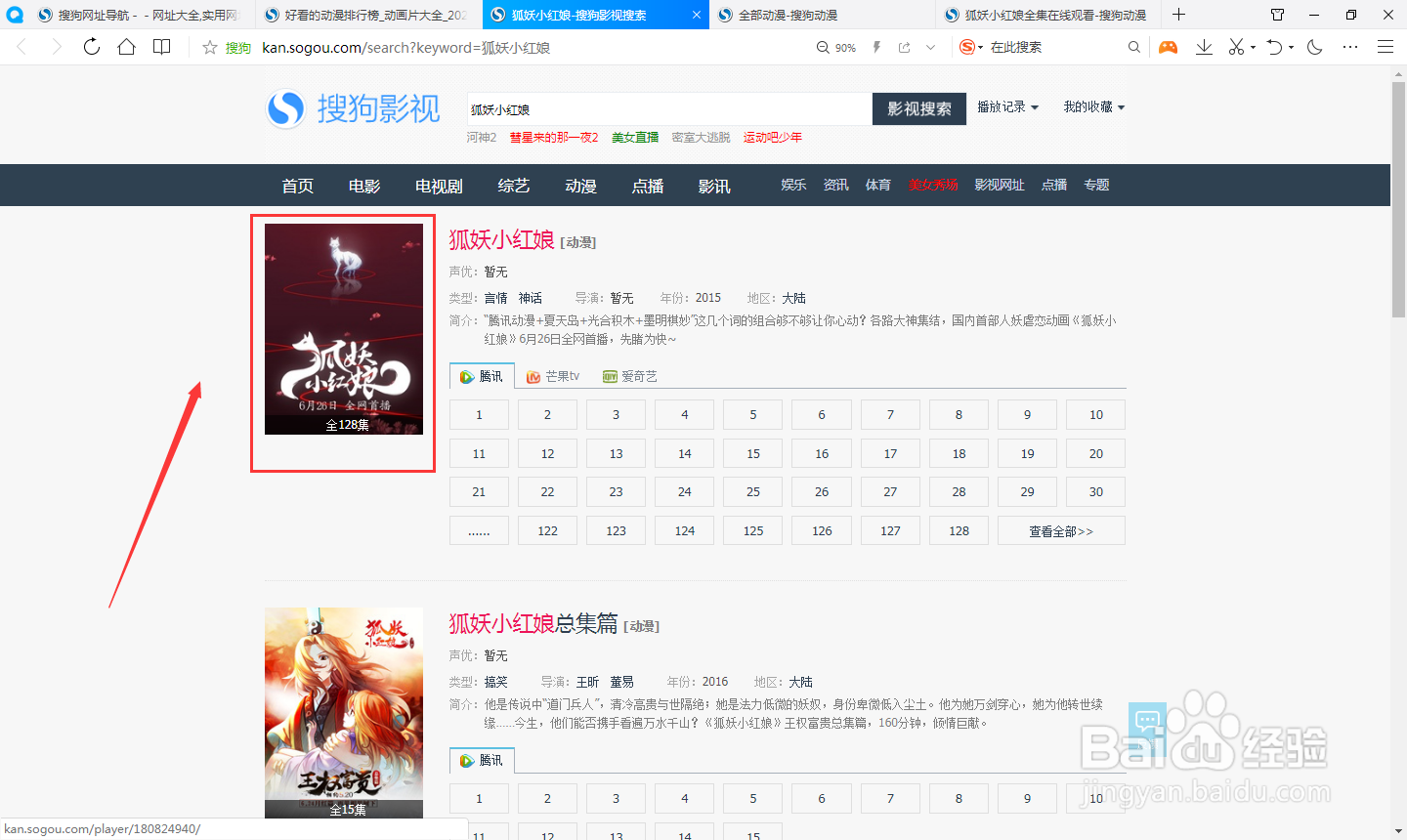Expand the 我的收藏 dropdown
This screenshot has width=1407, height=840.
[x=1094, y=106]
